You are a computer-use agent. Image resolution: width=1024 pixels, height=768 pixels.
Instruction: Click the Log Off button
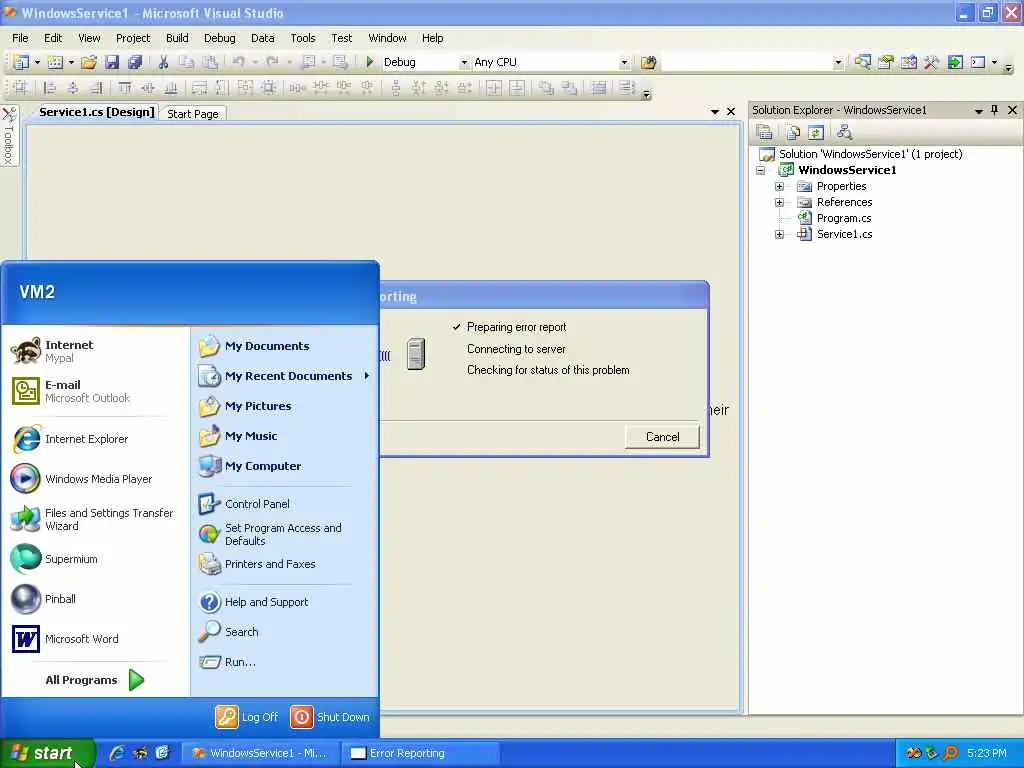click(247, 717)
